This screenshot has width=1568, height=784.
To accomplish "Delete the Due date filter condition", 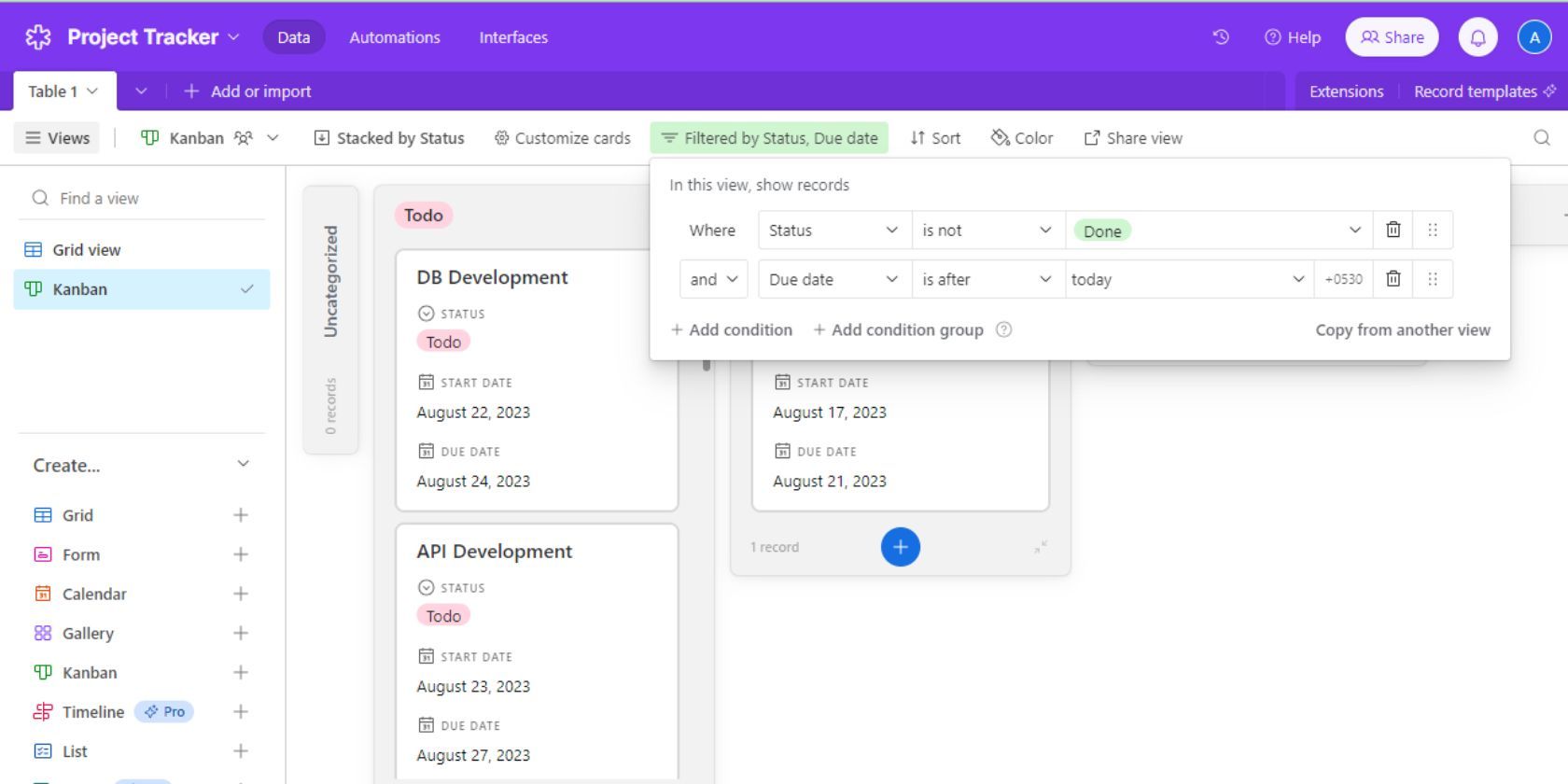I will 1393,279.
